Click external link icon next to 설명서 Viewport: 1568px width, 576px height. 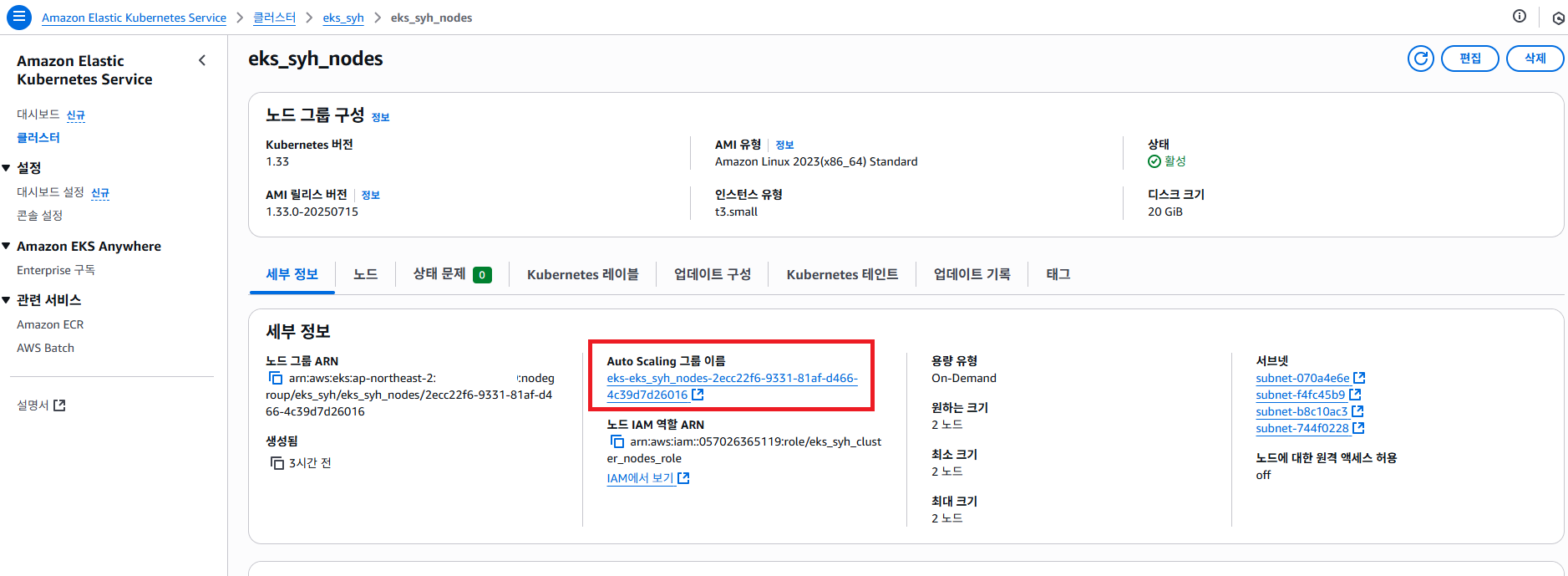click(x=59, y=405)
